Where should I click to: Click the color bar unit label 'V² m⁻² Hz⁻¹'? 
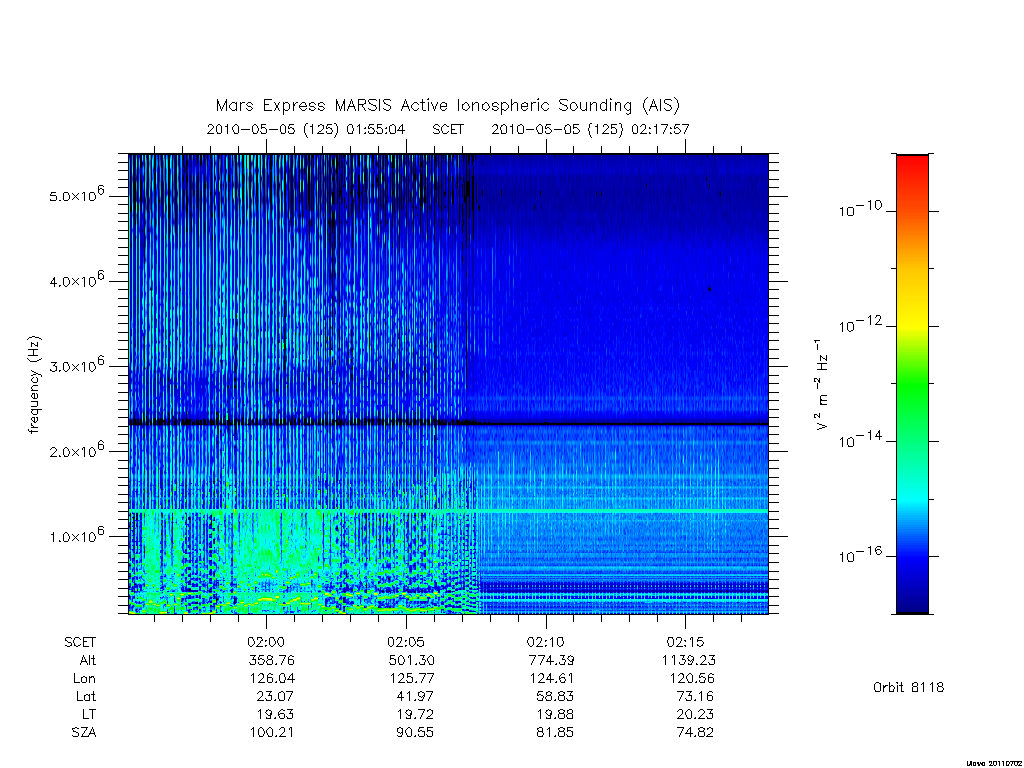821,385
